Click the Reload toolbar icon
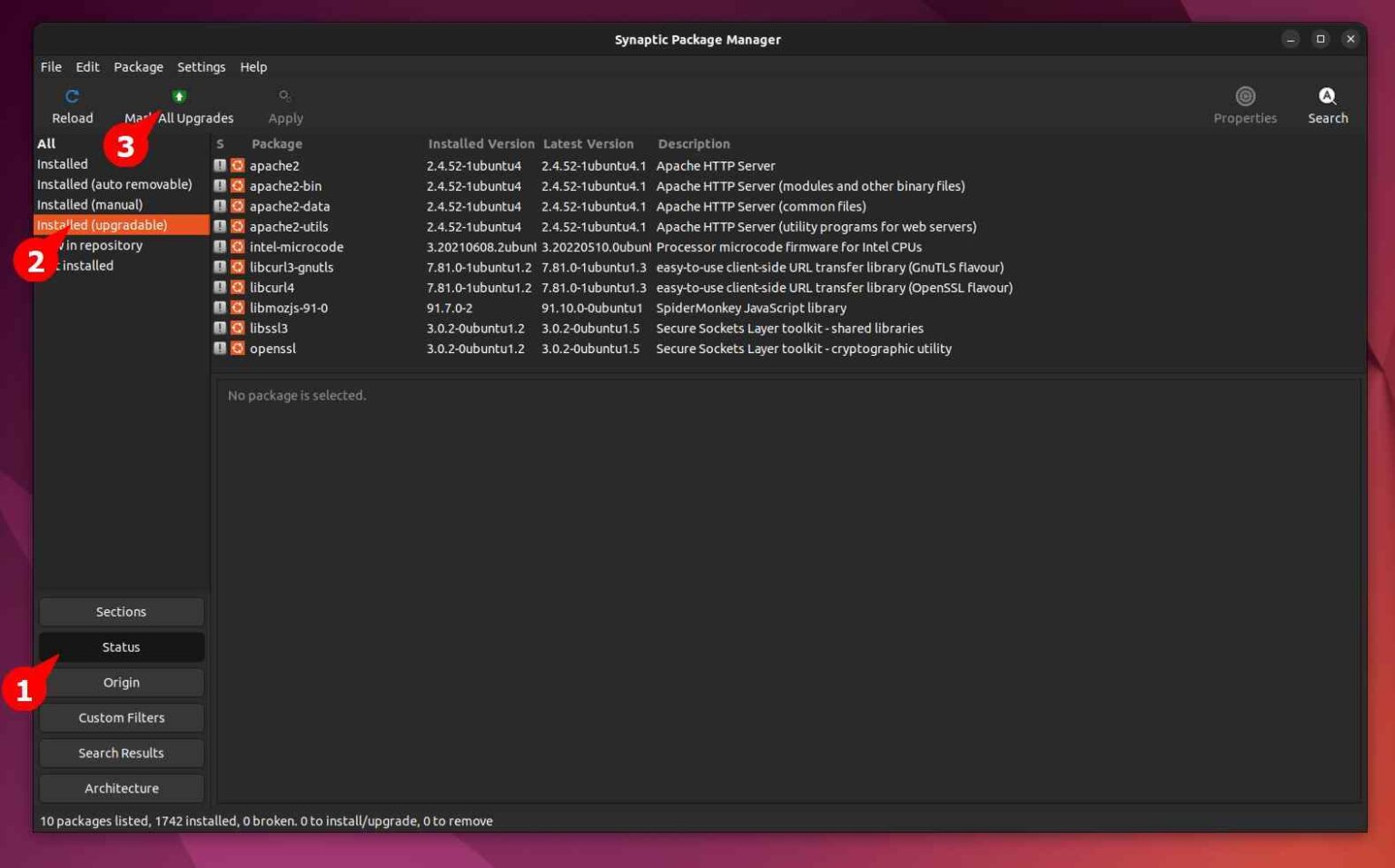1395x868 pixels. tap(72, 95)
